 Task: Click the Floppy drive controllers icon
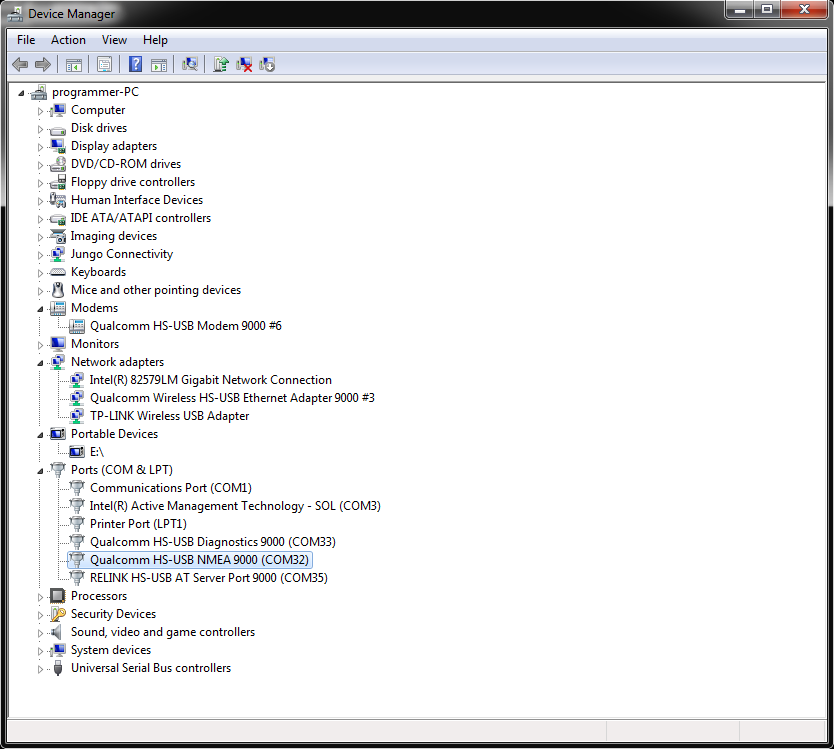(57, 182)
